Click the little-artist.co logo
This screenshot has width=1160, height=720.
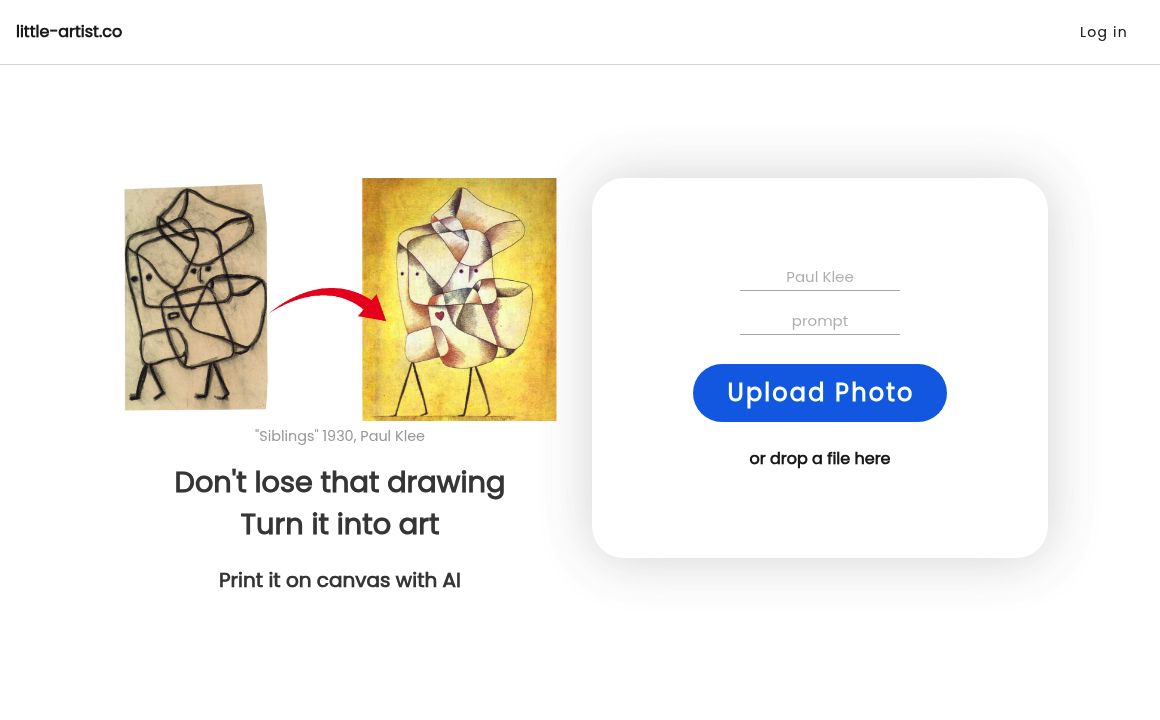(69, 32)
